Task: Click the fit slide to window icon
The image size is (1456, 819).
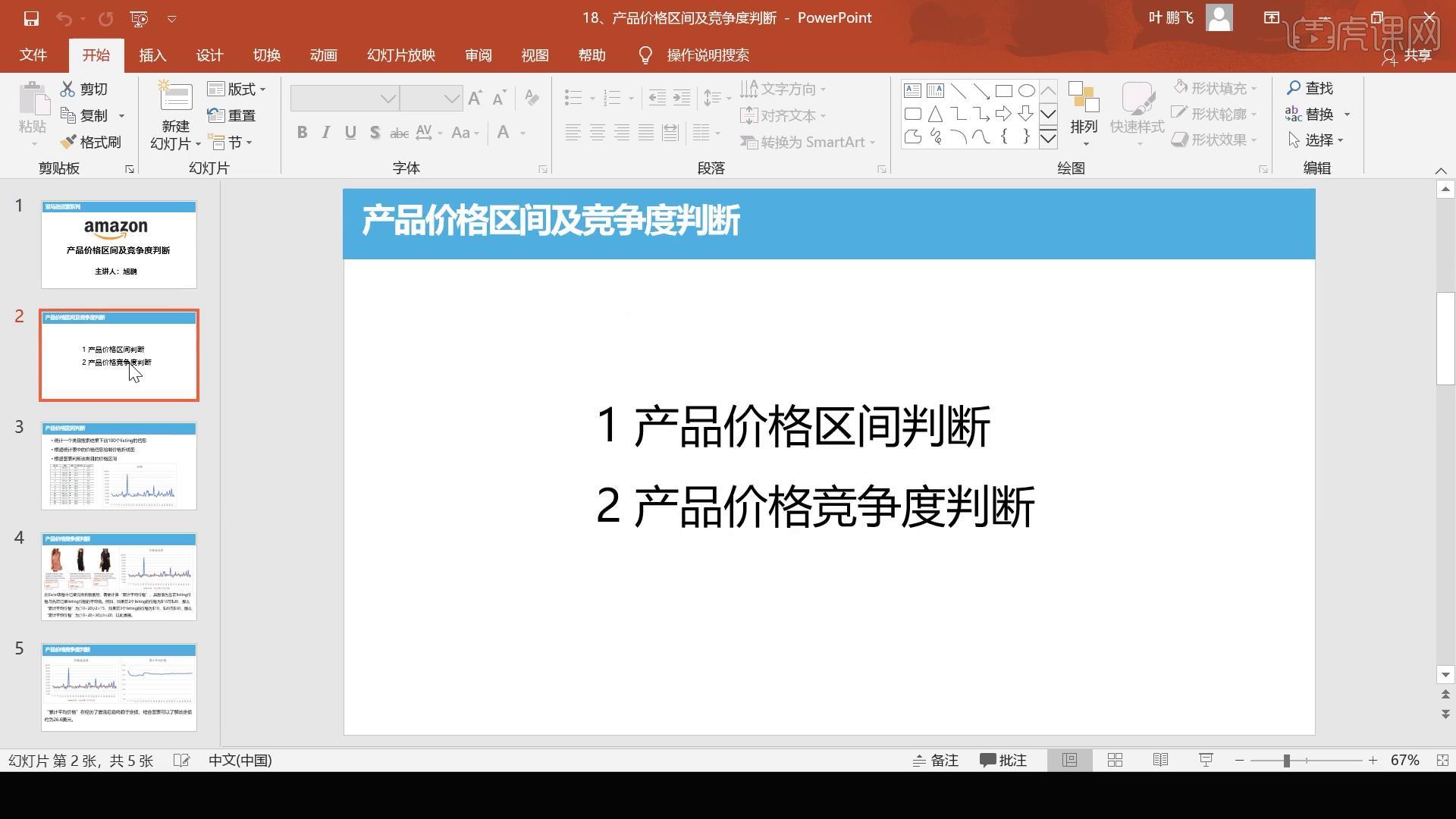Action: pos(1442,760)
